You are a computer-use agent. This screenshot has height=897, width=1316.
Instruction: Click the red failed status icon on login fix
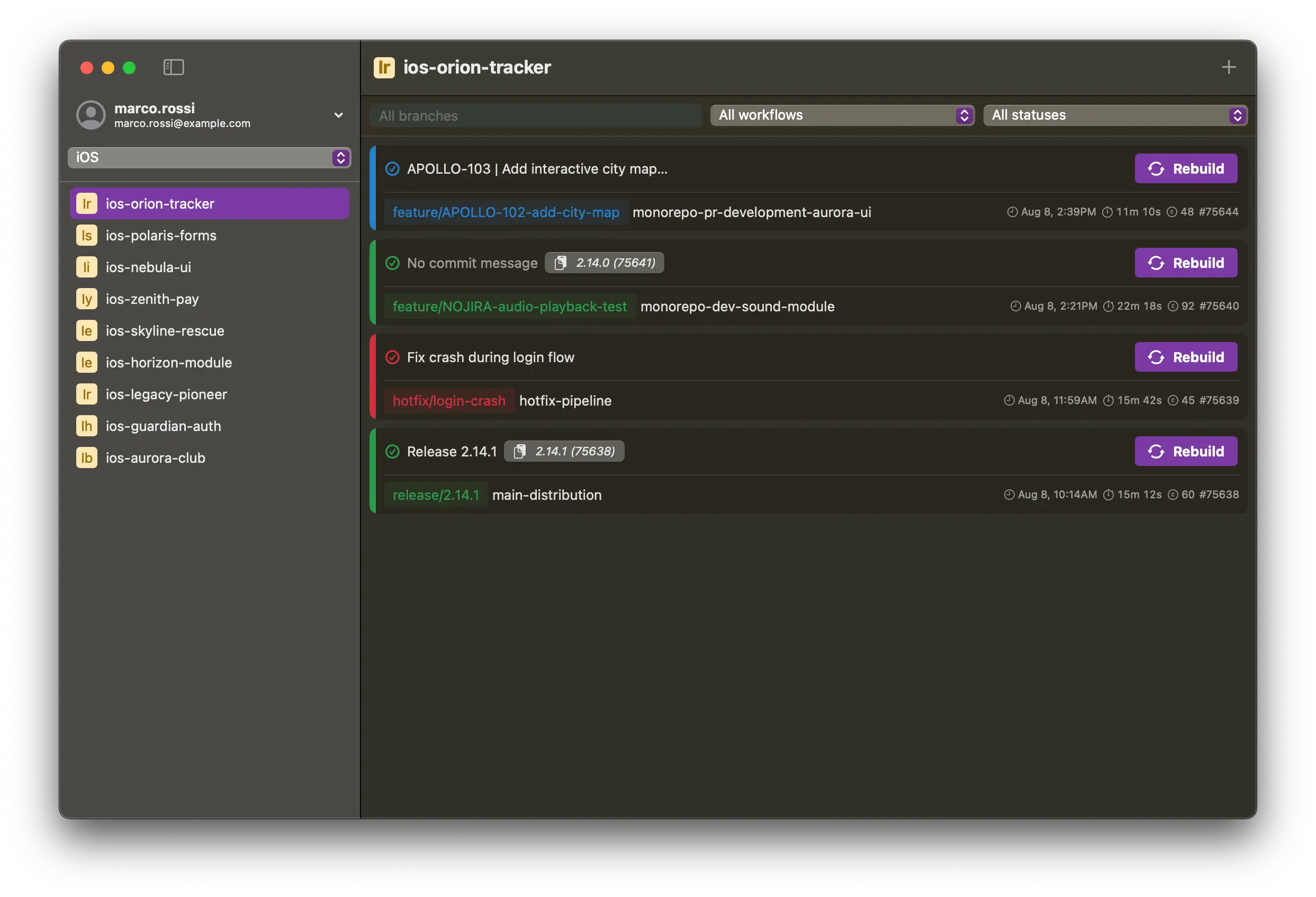[x=392, y=357]
